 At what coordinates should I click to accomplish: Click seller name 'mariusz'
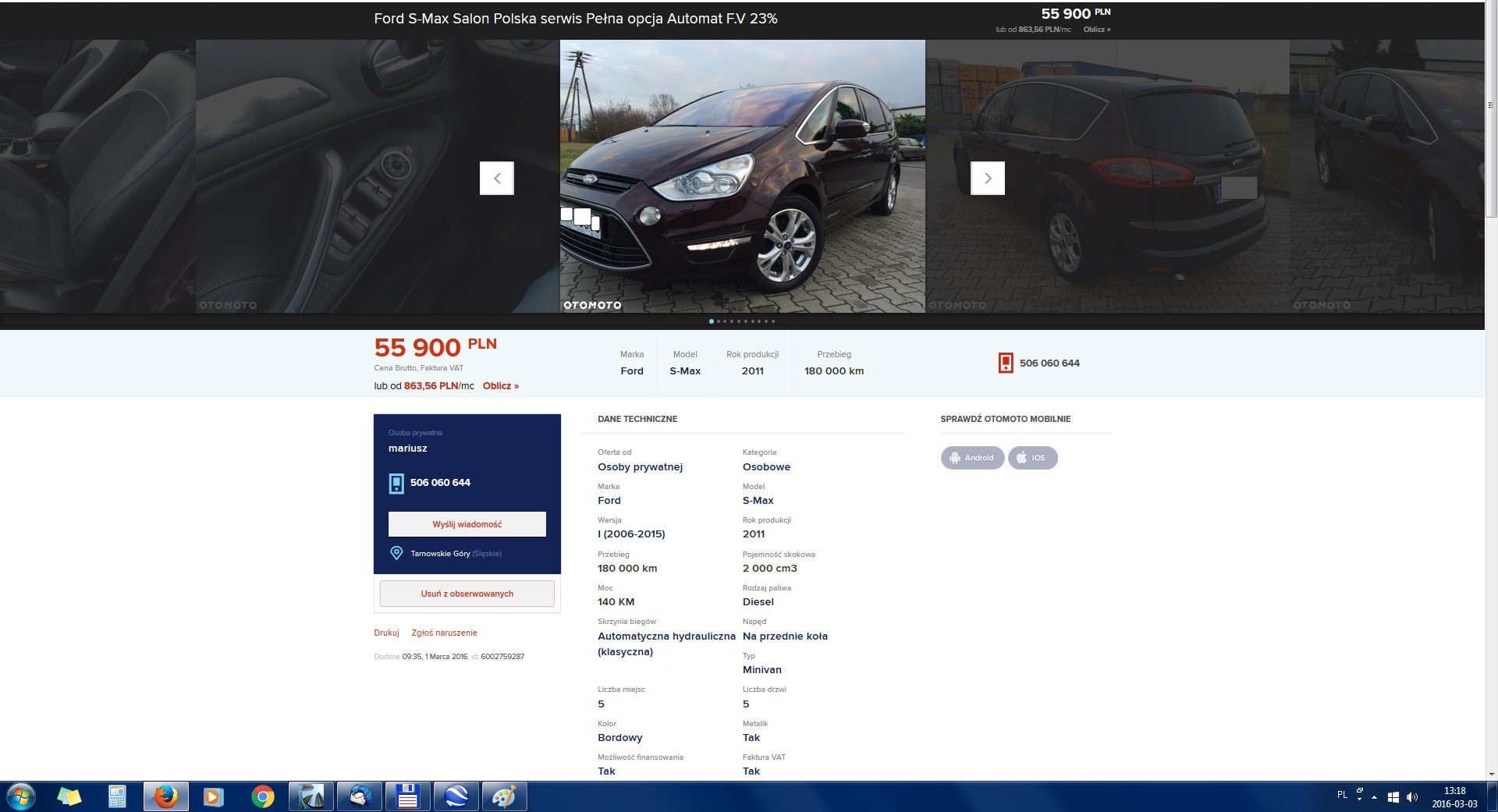click(x=408, y=449)
